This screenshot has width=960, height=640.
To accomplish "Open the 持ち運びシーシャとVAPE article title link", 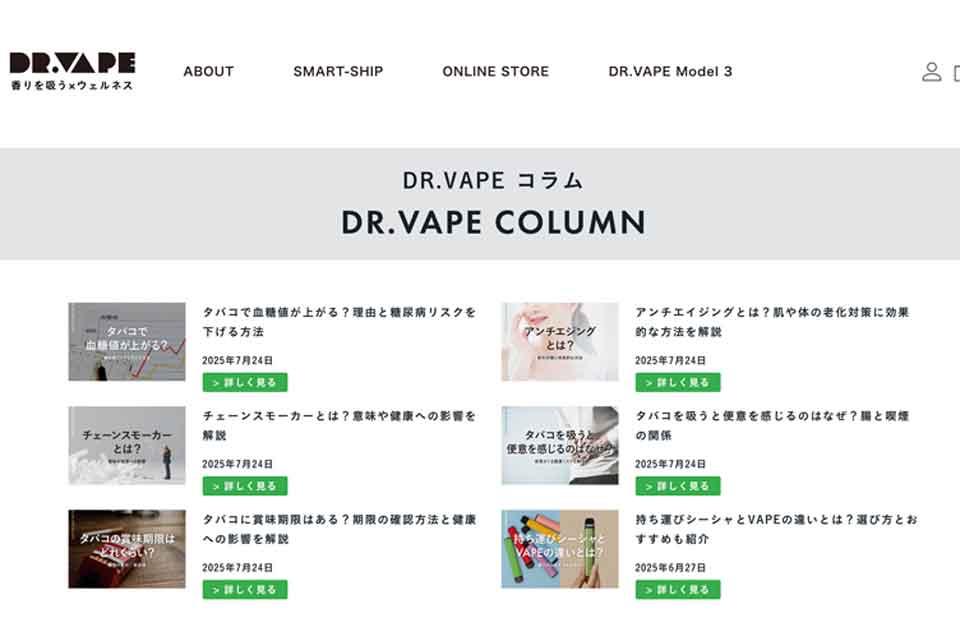I will pyautogui.click(x=776, y=529).
